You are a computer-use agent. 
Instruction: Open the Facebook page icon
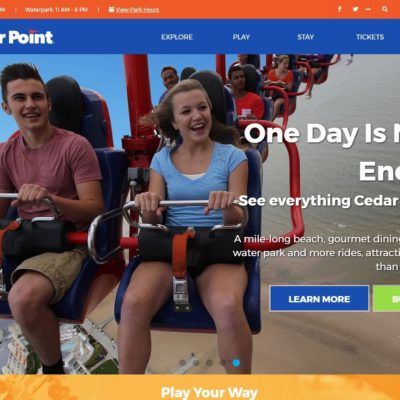(x=339, y=9)
